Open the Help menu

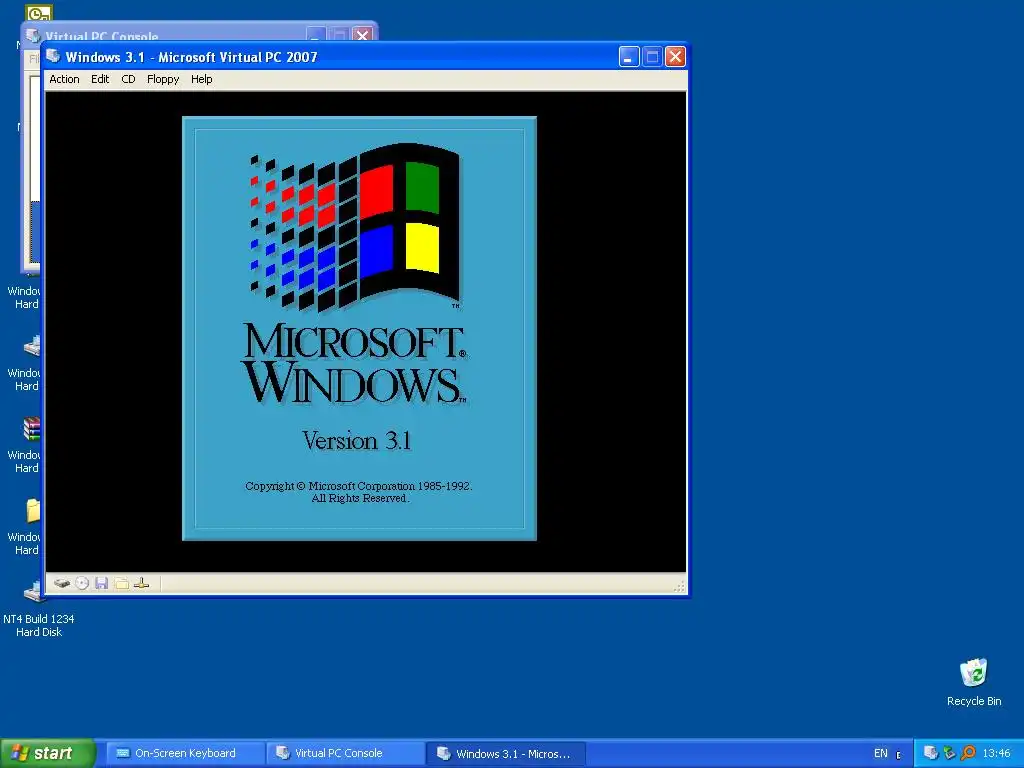click(x=201, y=79)
